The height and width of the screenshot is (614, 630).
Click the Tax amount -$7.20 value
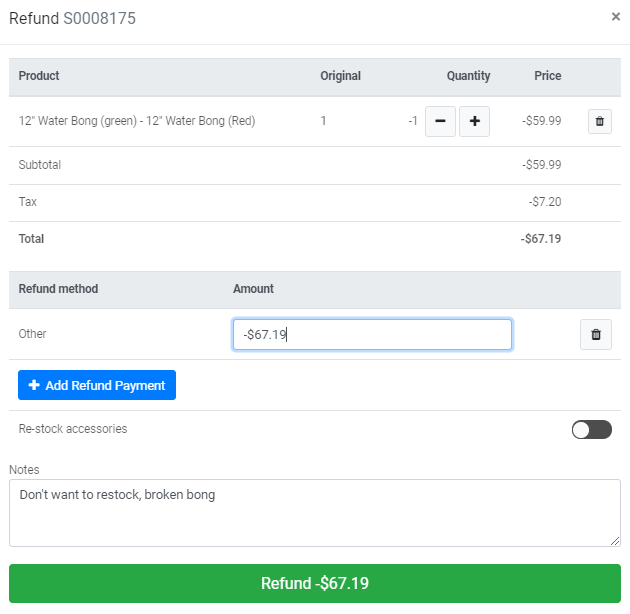click(545, 202)
